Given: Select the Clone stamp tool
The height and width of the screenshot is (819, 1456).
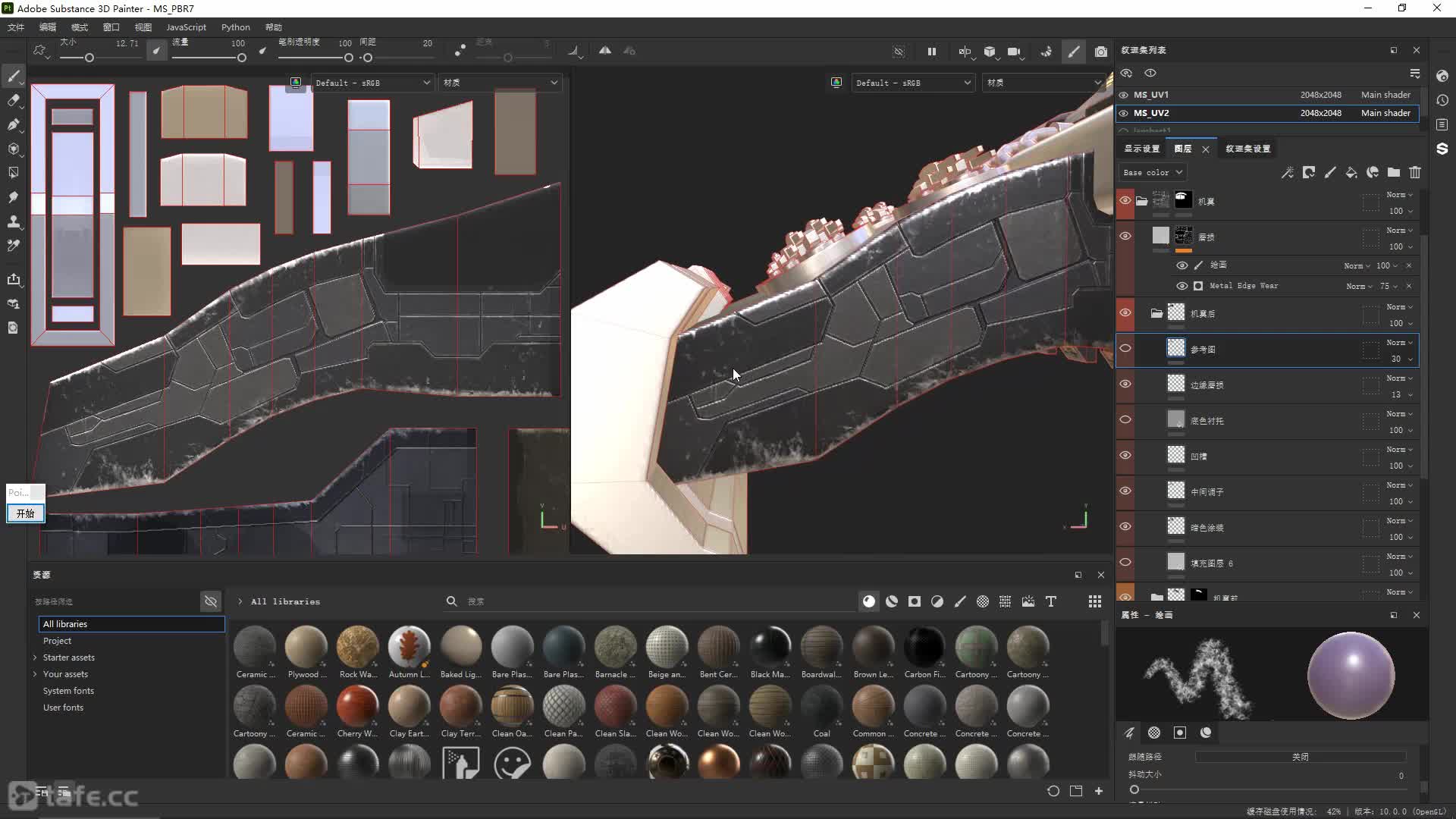Looking at the screenshot, I should [14, 221].
